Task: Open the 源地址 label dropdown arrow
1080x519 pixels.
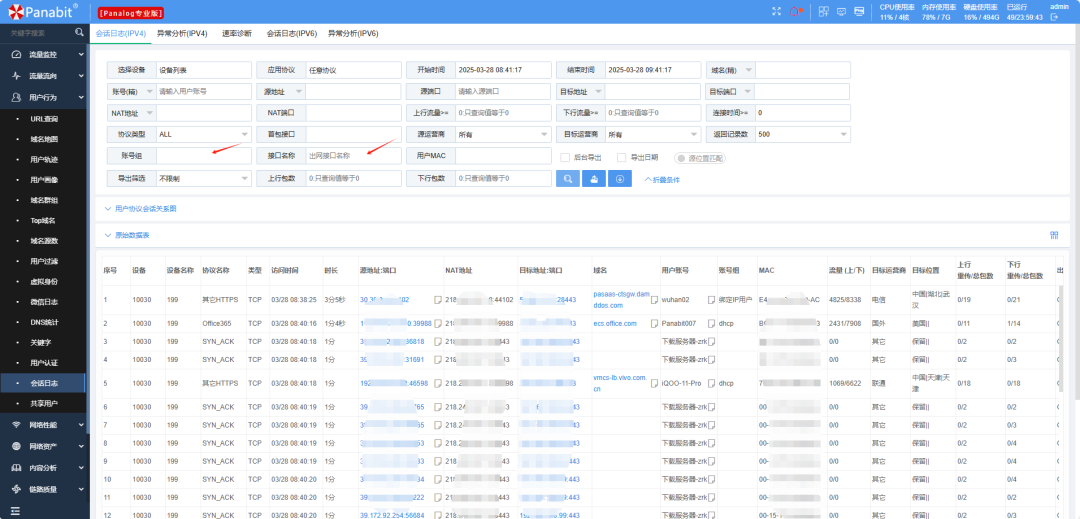Action: [299, 91]
